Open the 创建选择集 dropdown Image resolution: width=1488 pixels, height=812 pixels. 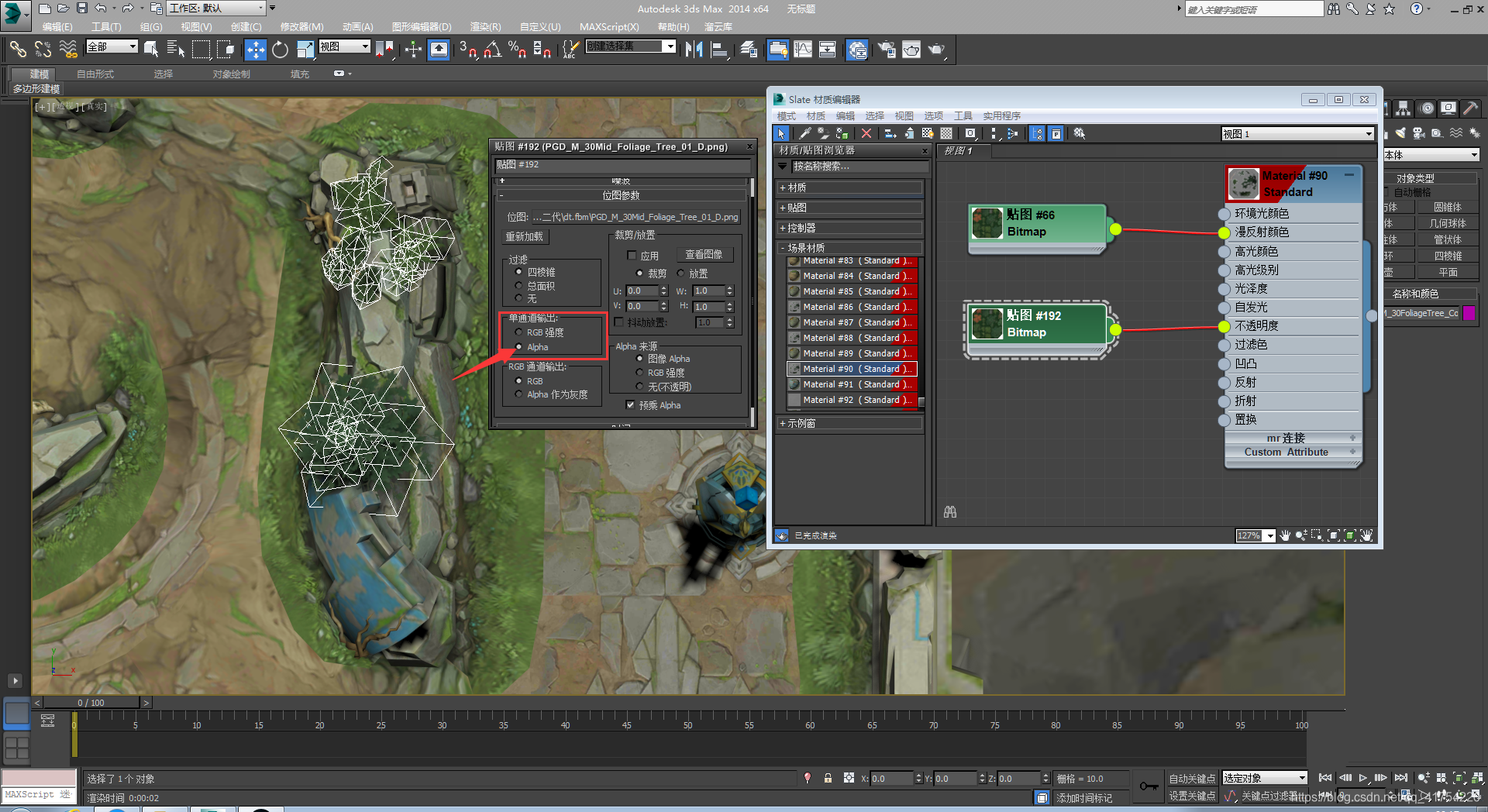(x=630, y=46)
